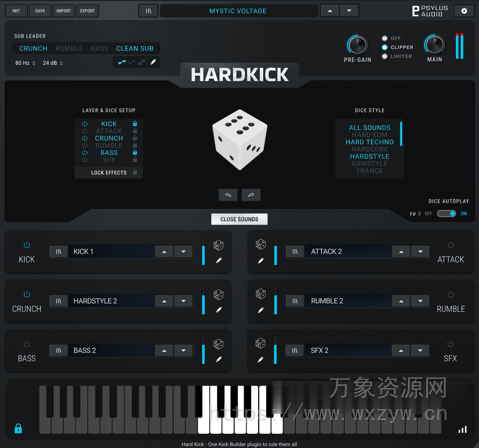Toggle the keyboard lock icon

[x=18, y=428]
